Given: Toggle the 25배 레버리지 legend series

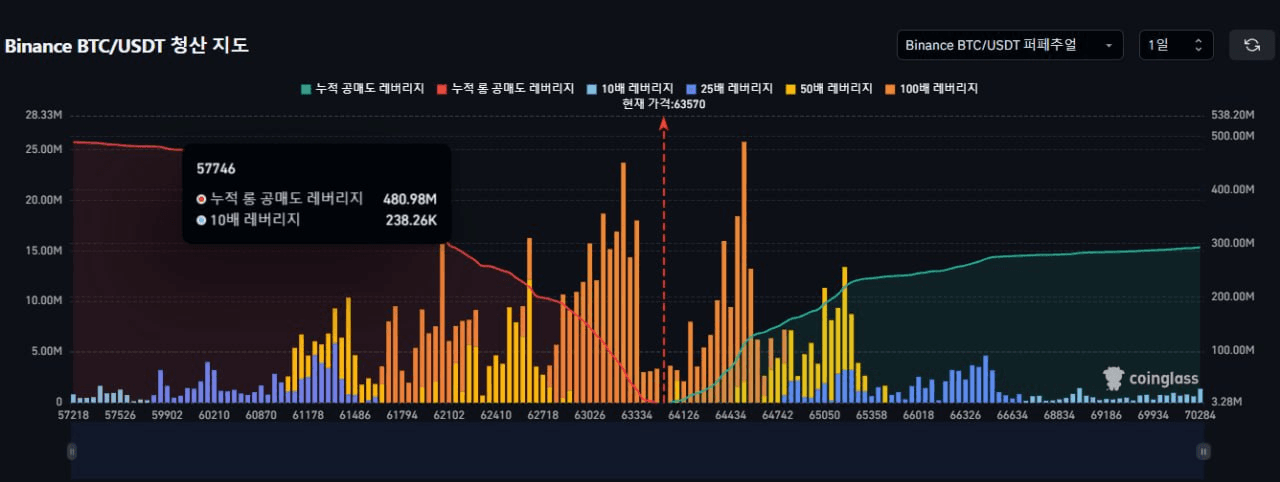Looking at the screenshot, I should tap(728, 88).
